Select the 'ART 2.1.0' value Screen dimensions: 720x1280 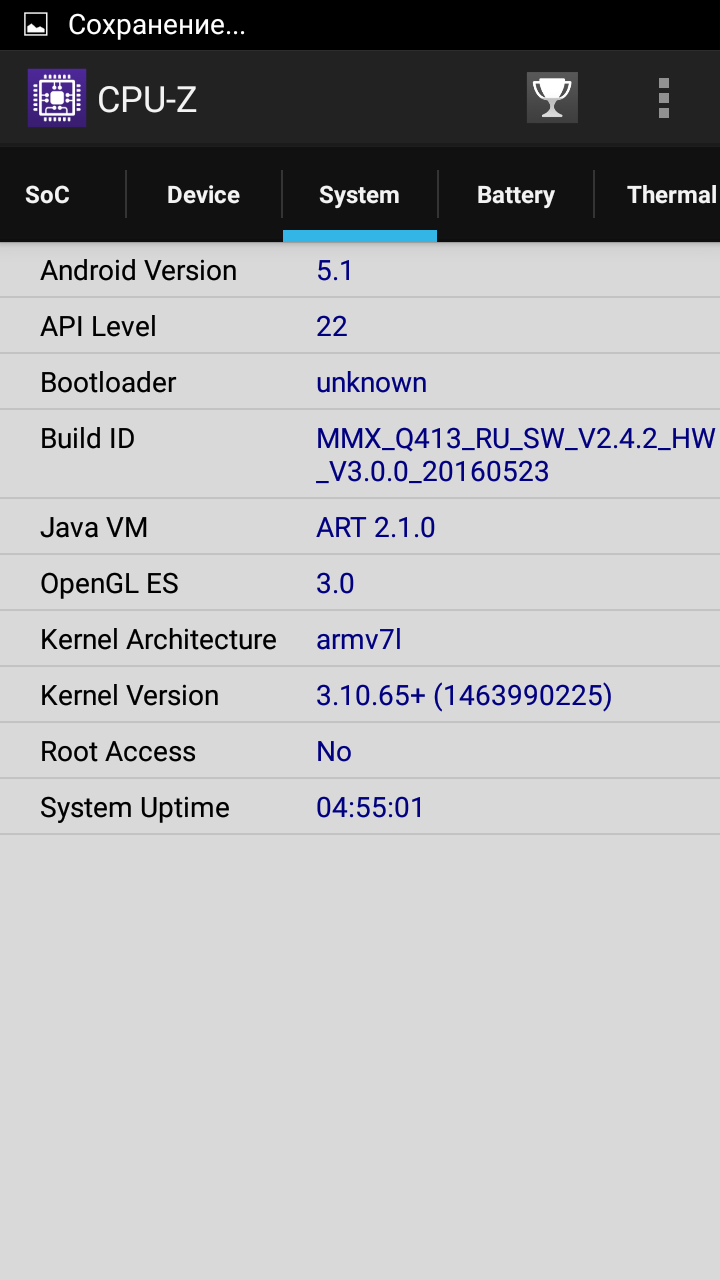coord(375,527)
